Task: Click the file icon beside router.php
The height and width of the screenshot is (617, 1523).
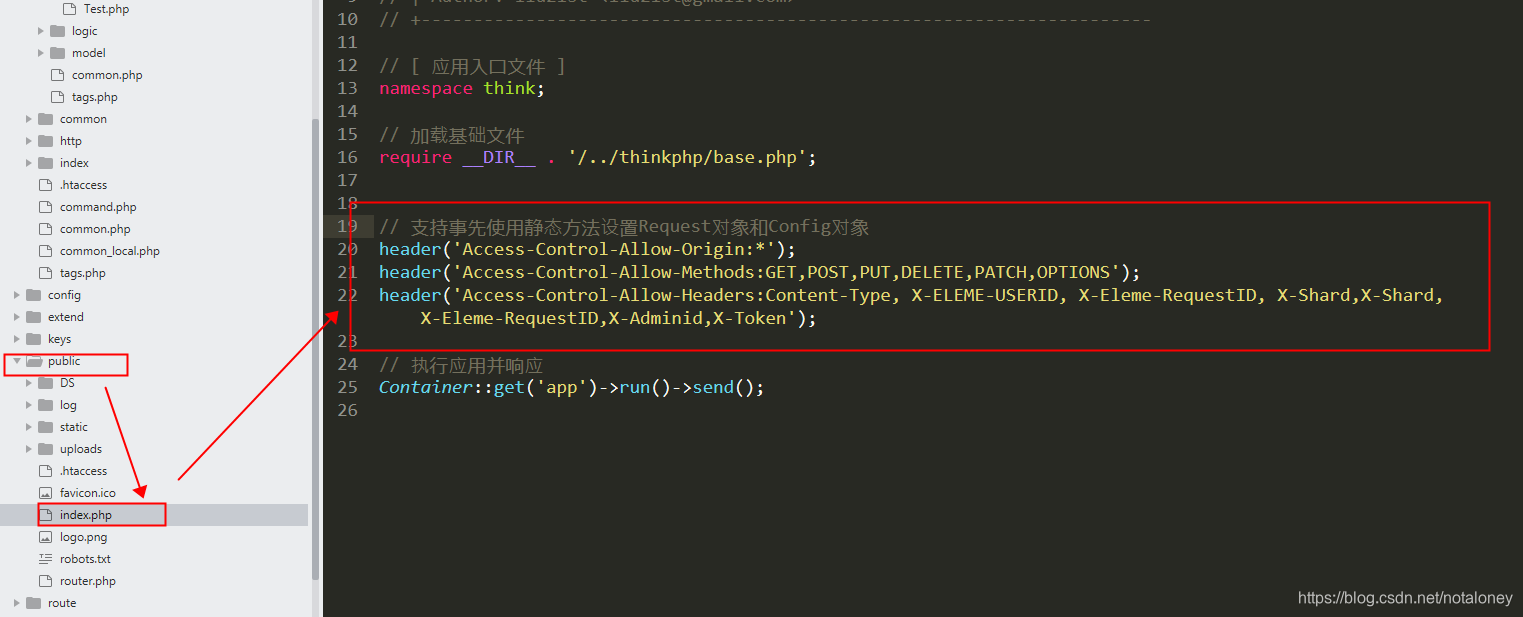Action: (45, 580)
